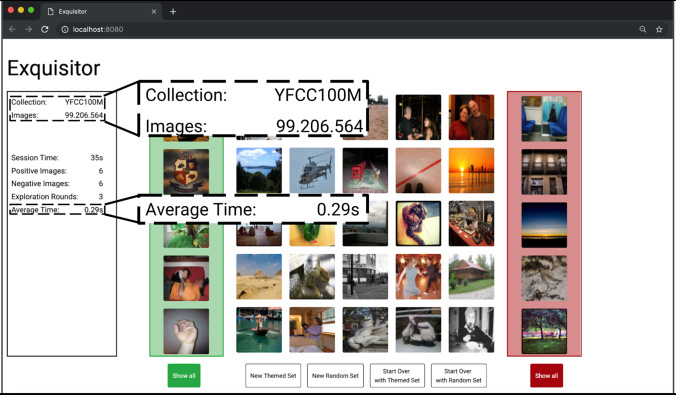676x395 pixels.
Task: Pick the pyramids desert thumbnail
Action: [x=259, y=276]
